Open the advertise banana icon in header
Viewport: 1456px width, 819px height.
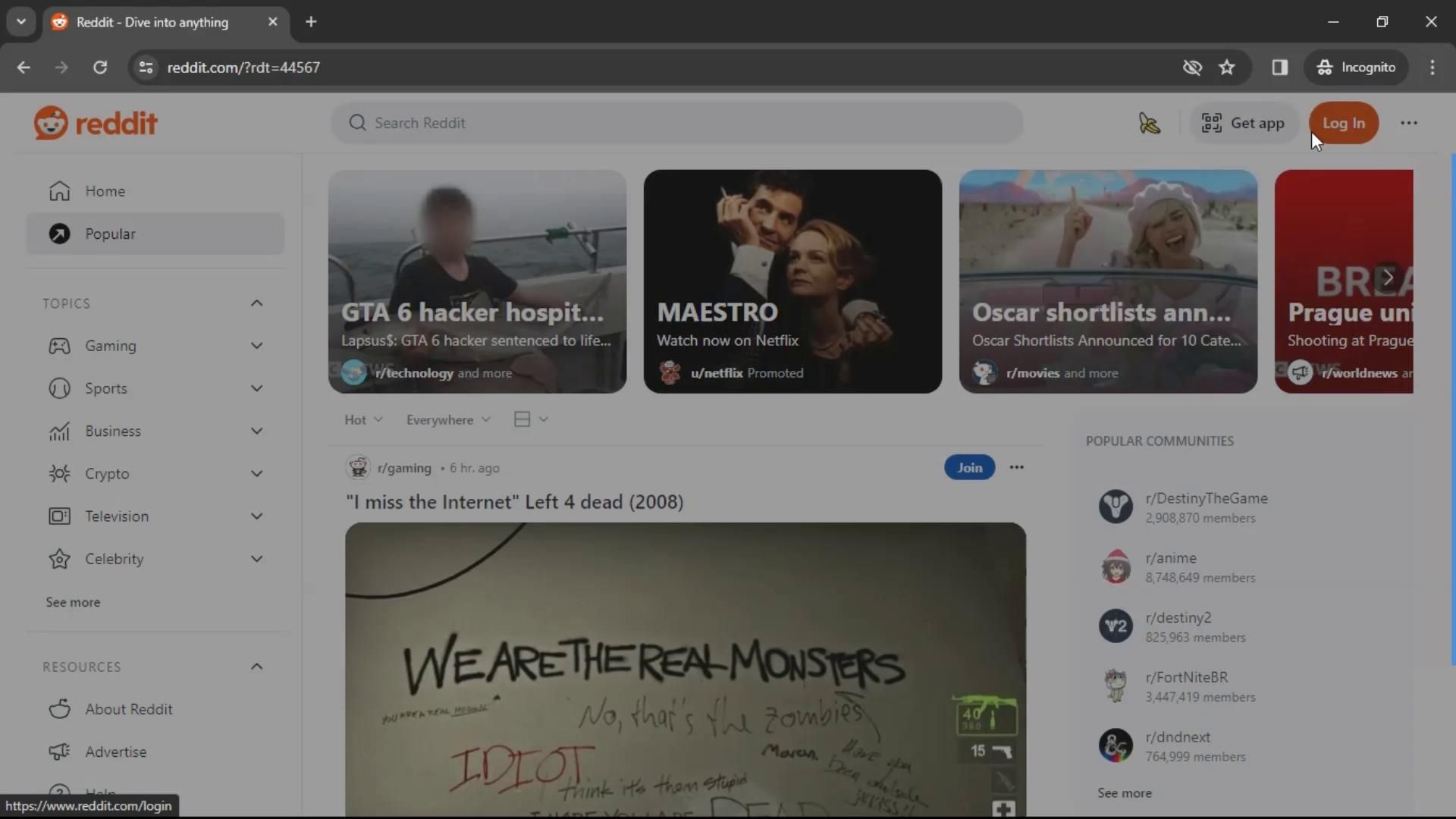pos(1149,123)
